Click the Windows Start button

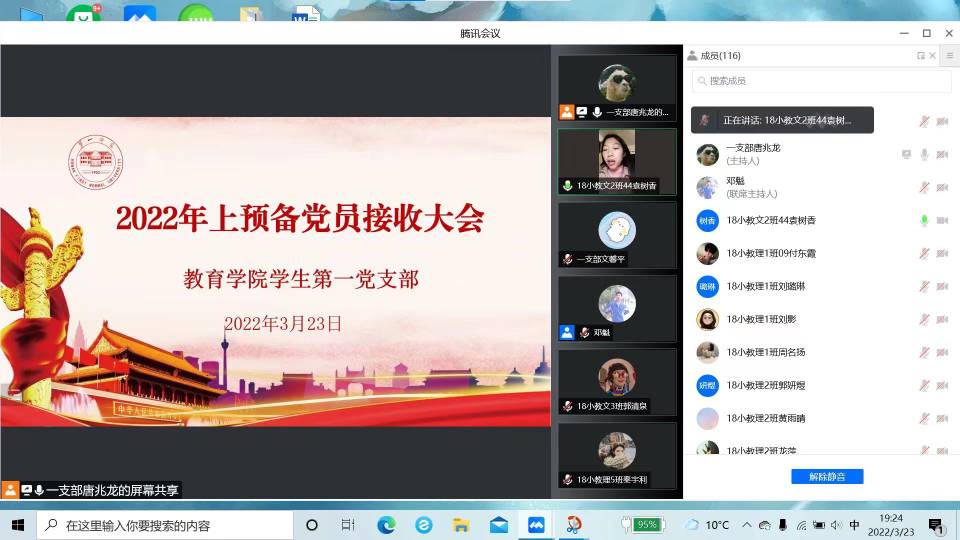coord(17,525)
